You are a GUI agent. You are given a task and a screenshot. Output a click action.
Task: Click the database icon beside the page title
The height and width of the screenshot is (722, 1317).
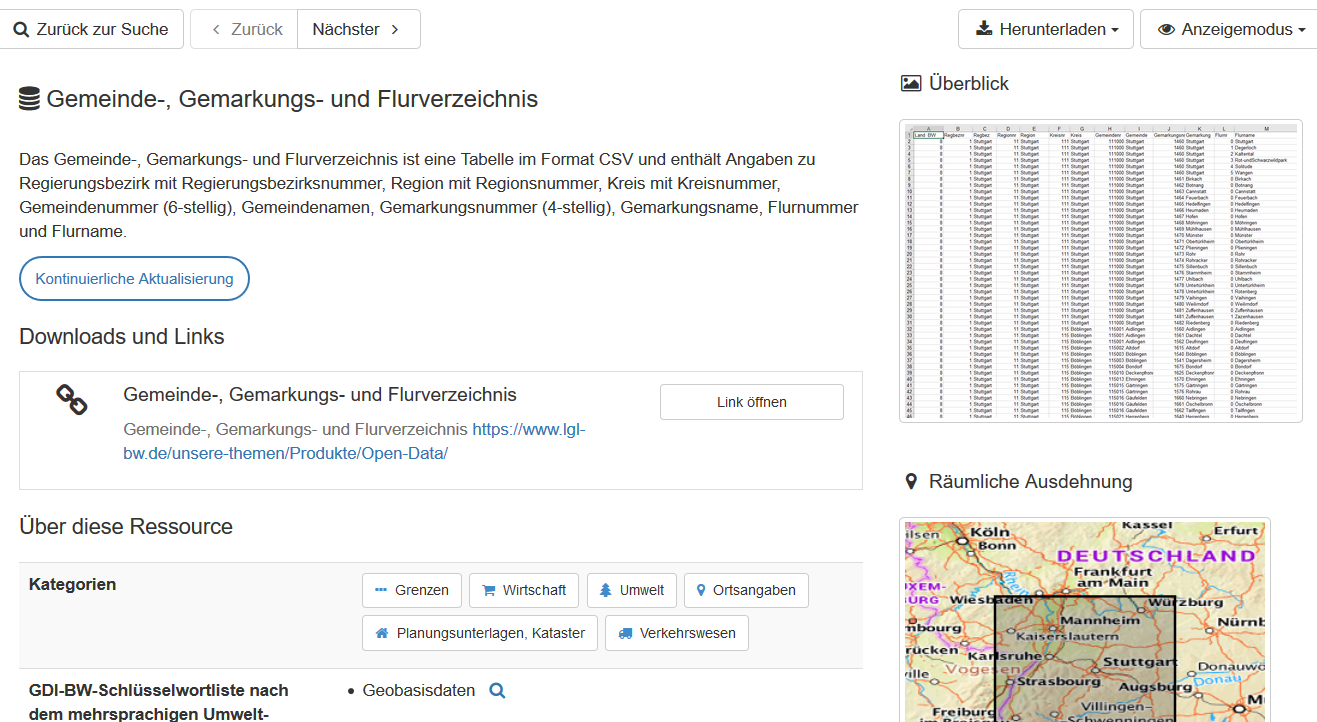click(x=30, y=99)
